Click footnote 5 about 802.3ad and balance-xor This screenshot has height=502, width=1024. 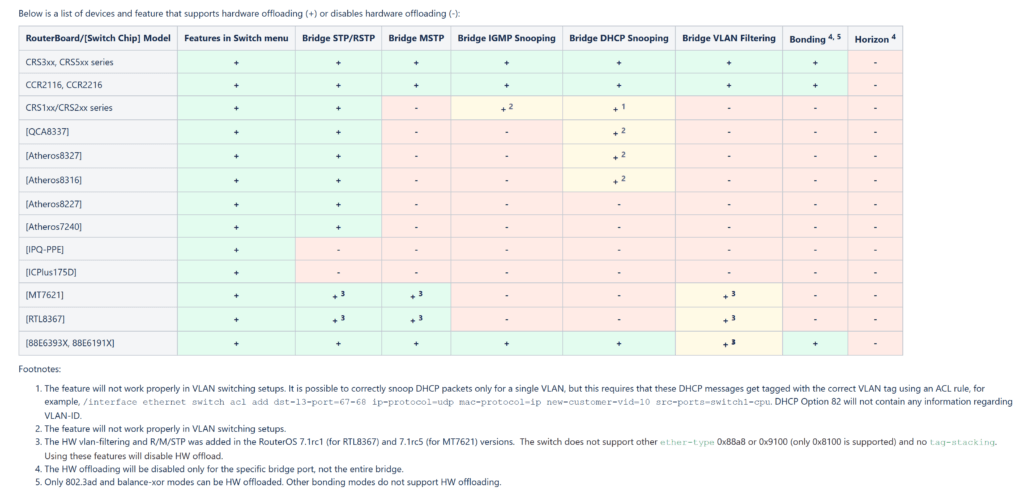[272, 483]
